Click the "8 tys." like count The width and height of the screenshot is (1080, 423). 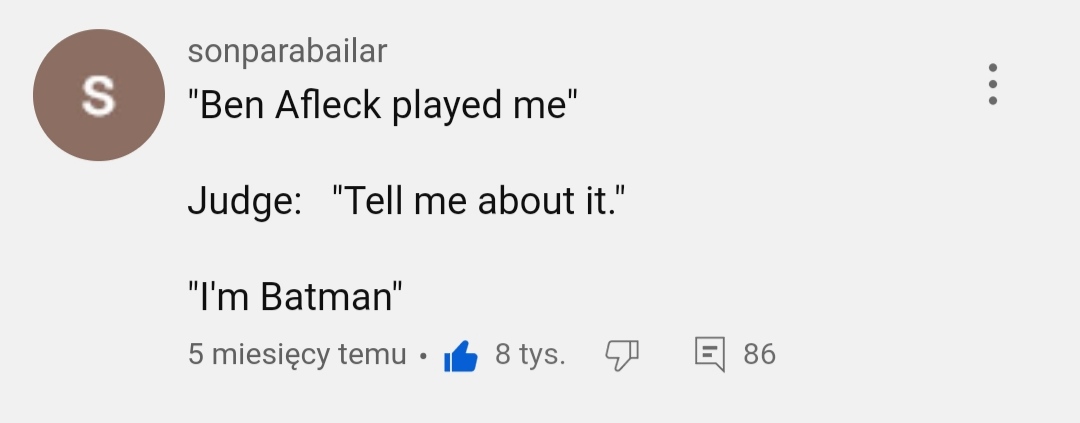click(530, 354)
